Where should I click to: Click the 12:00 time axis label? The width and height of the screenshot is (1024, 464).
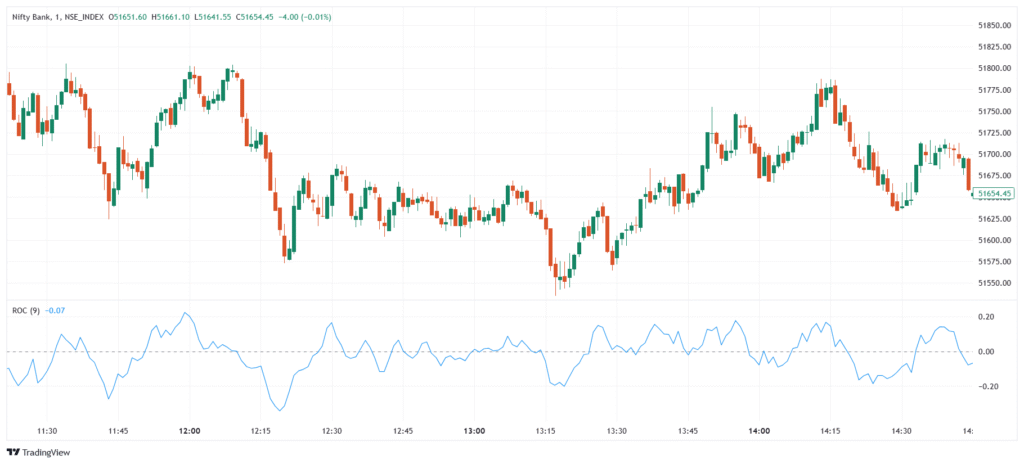click(x=189, y=430)
